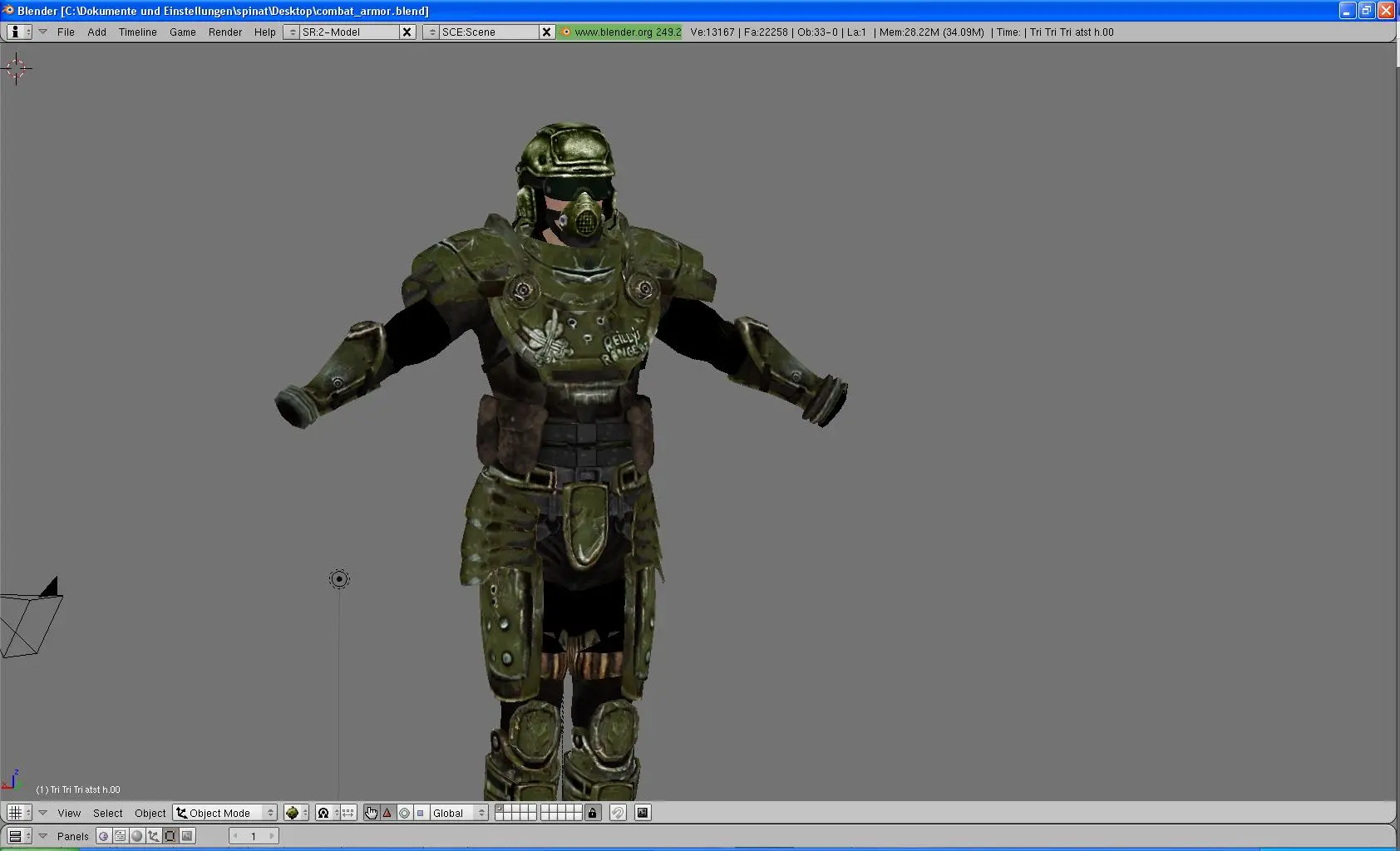The width and height of the screenshot is (1400, 851).
Task: Click the snap magnet icon
Action: (618, 813)
